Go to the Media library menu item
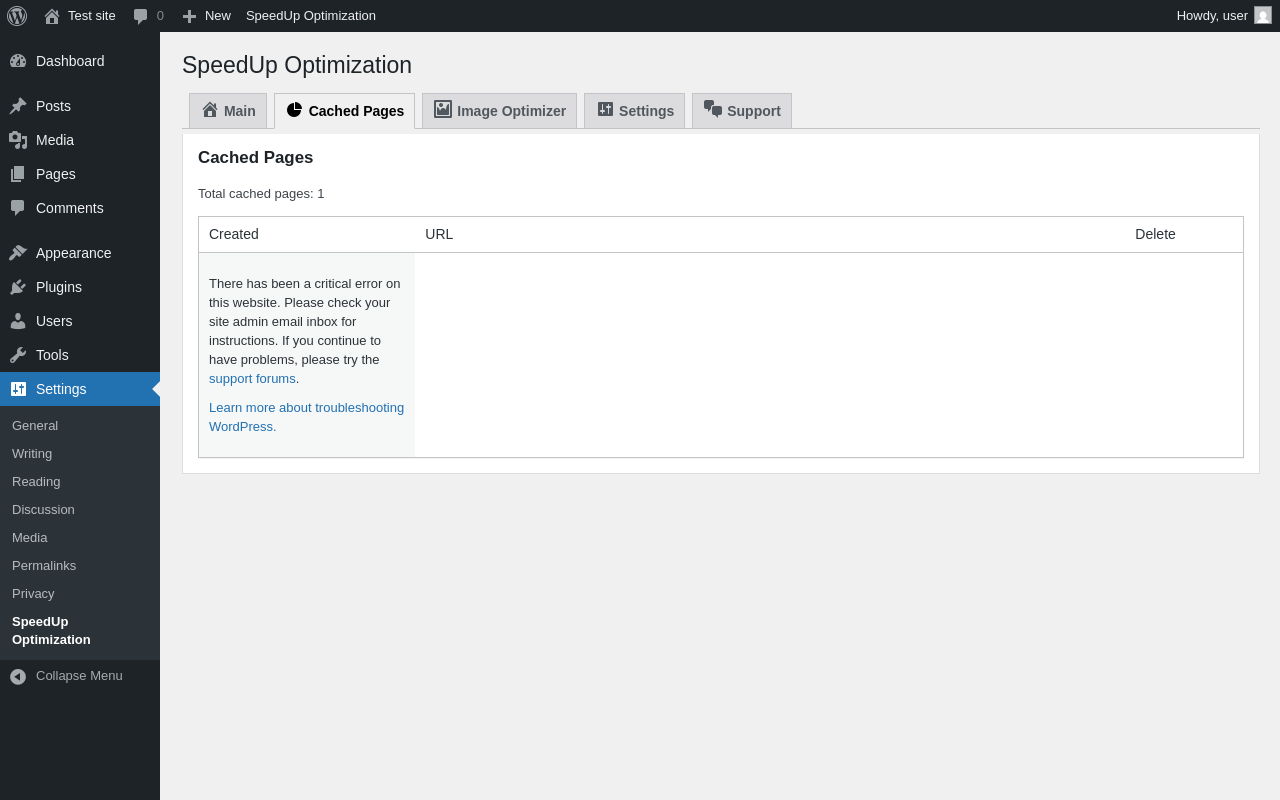1280x800 pixels. pyautogui.click(x=55, y=140)
